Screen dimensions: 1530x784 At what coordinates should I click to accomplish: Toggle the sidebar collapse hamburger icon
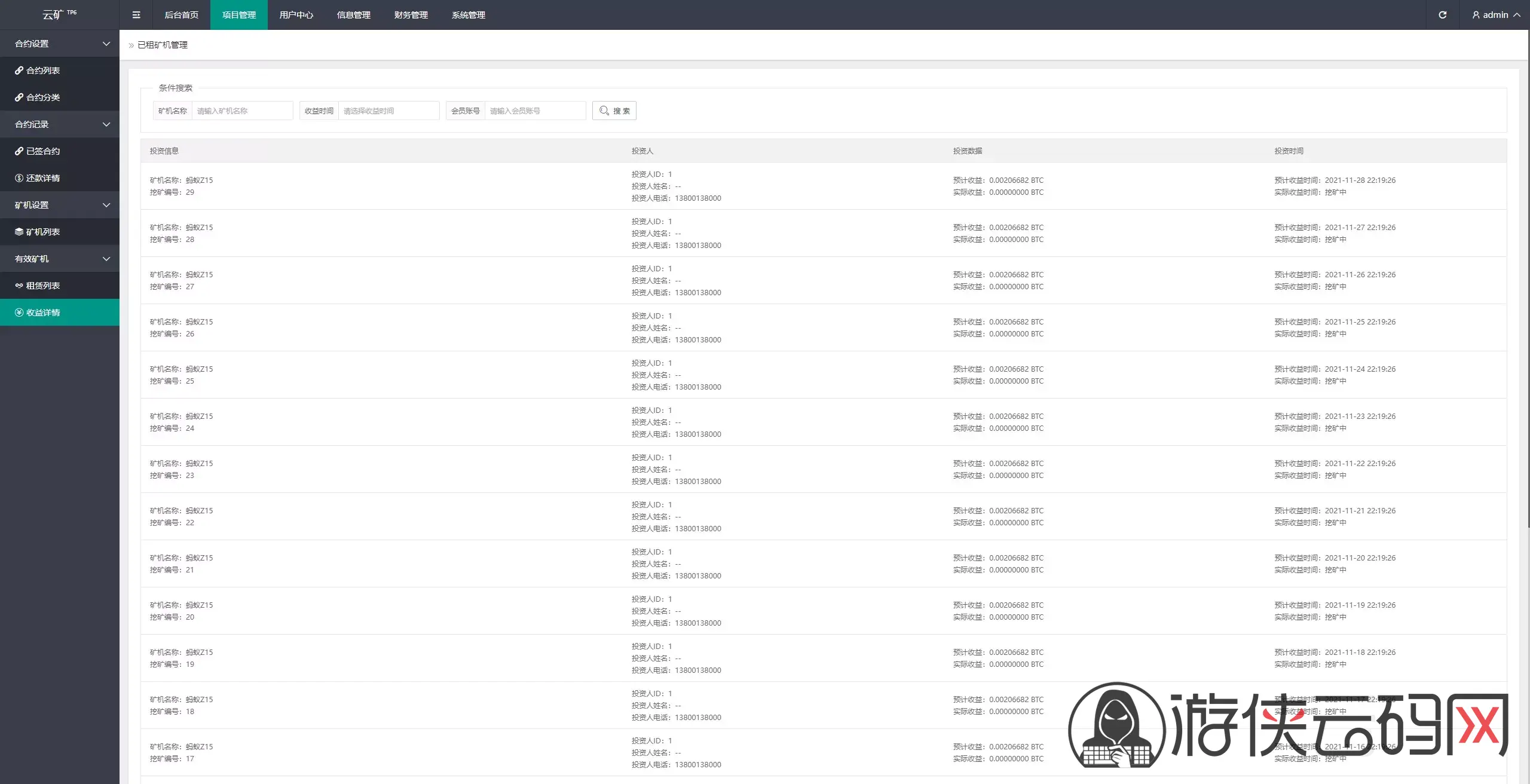pos(136,15)
